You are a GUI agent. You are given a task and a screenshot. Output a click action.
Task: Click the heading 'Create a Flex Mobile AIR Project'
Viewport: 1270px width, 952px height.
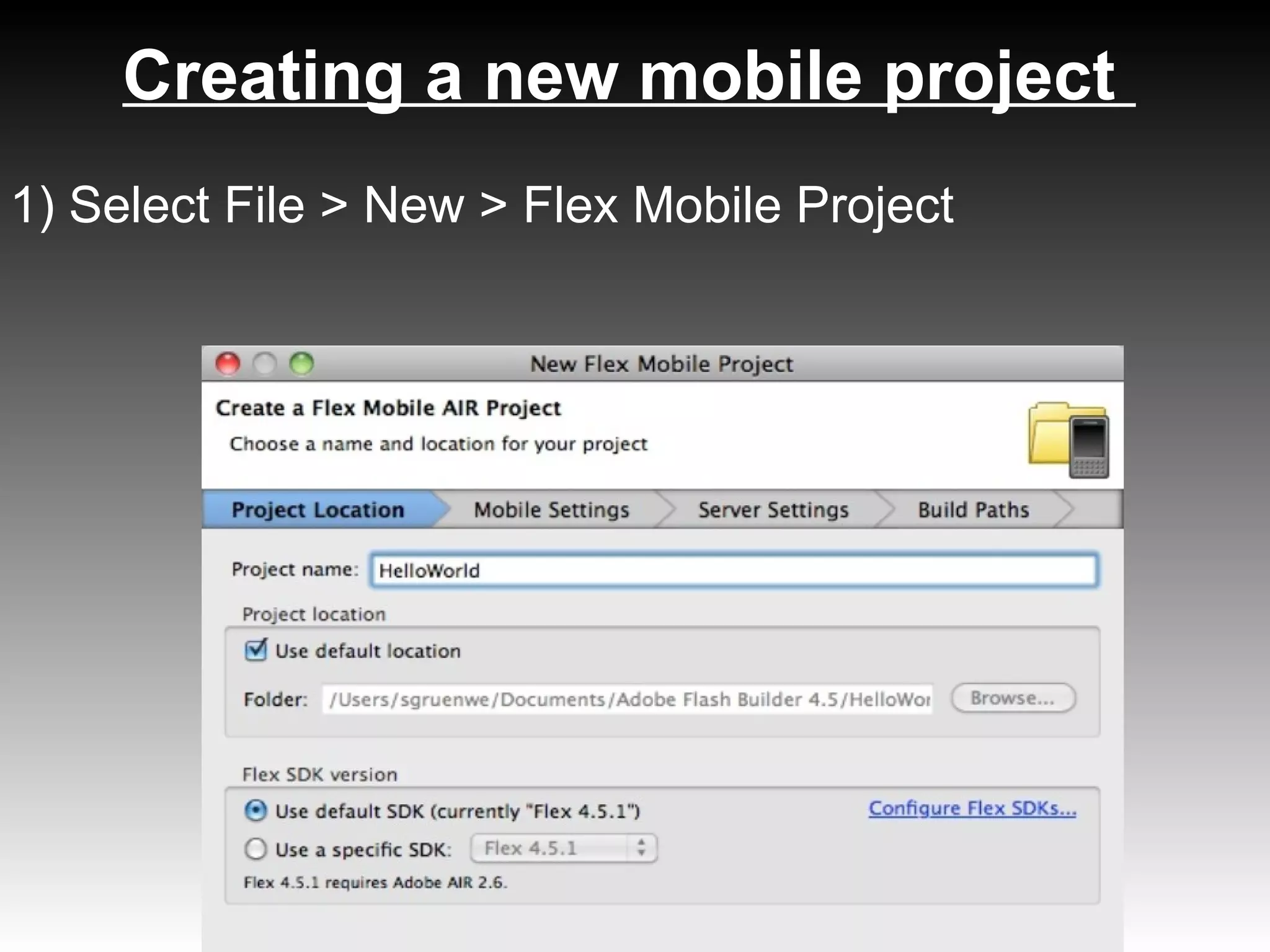click(388, 408)
